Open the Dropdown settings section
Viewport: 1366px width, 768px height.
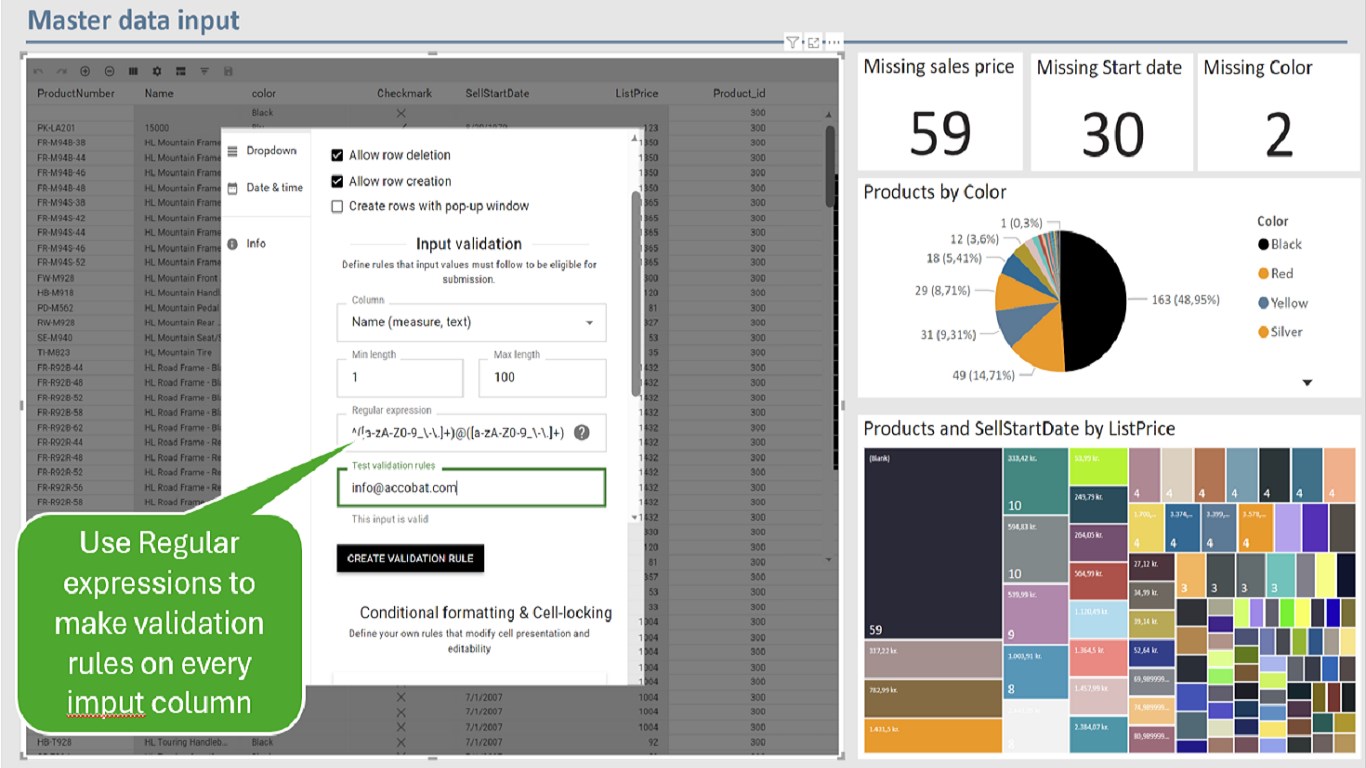point(263,151)
